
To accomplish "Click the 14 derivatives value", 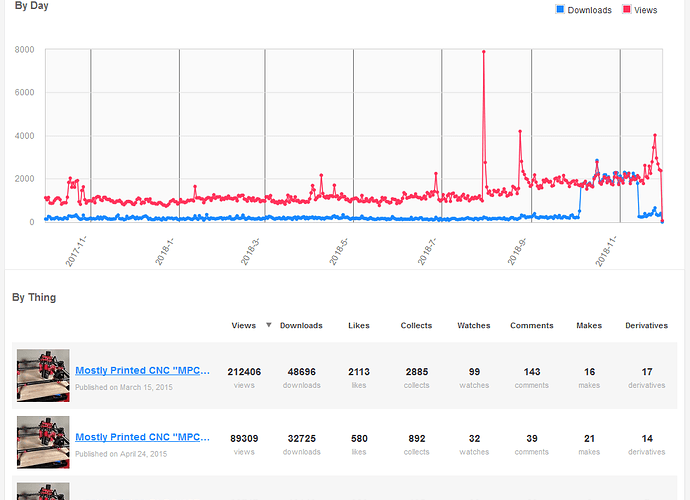I will click(647, 438).
